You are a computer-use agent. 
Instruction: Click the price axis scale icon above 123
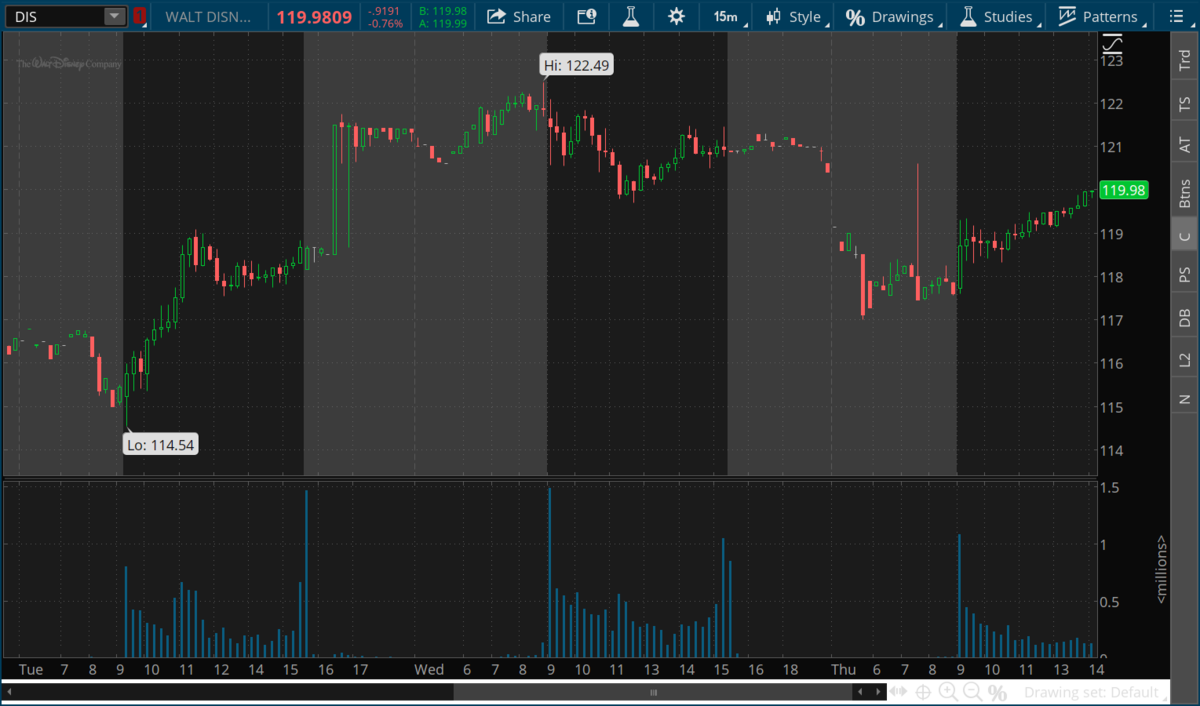coord(1112,44)
